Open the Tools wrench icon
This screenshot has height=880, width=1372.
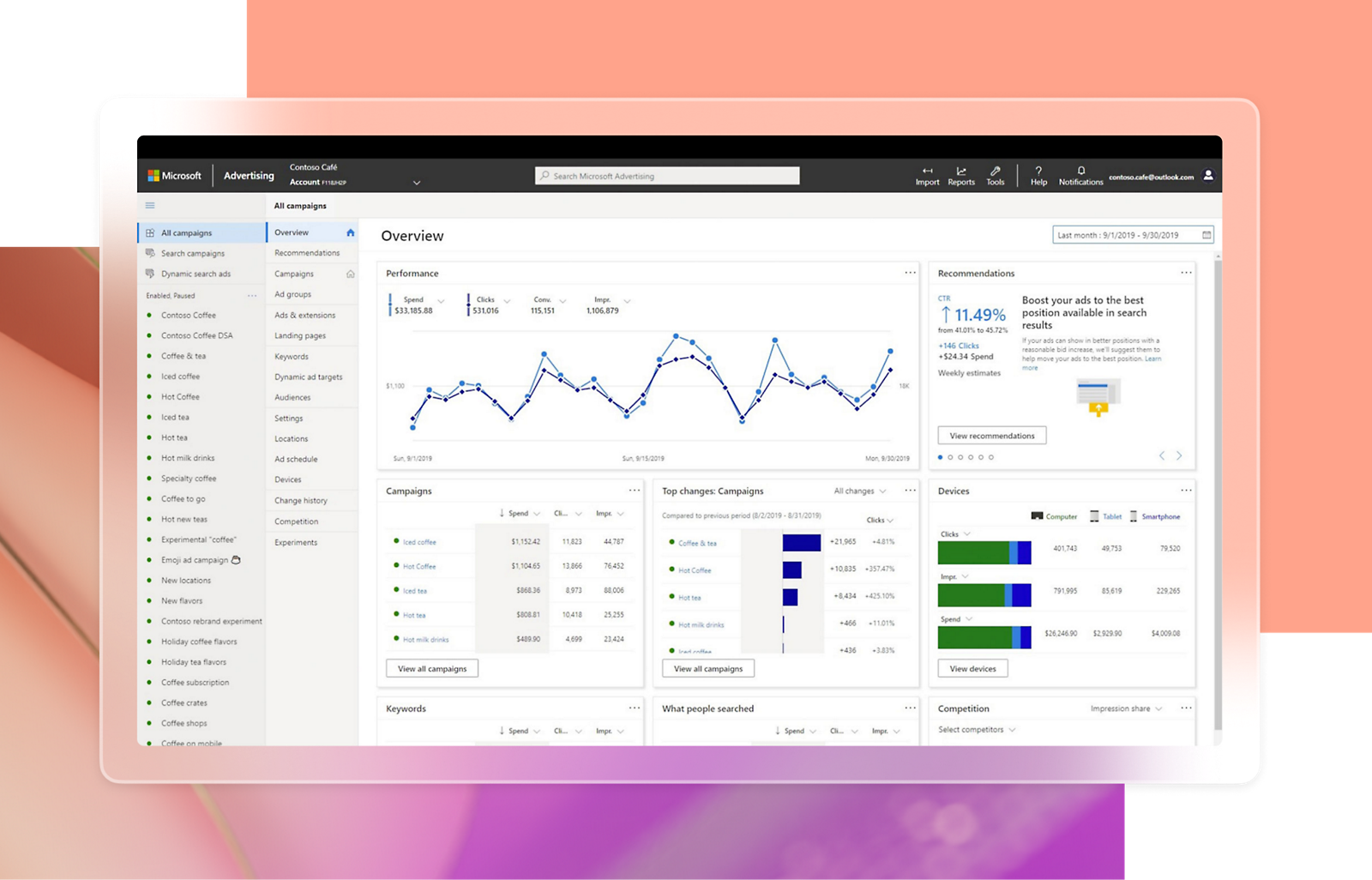(995, 171)
